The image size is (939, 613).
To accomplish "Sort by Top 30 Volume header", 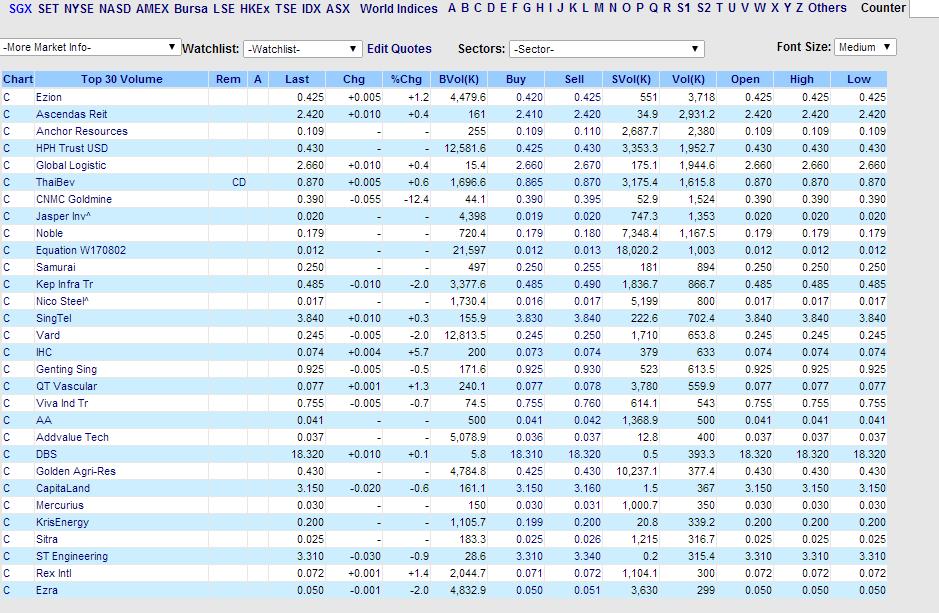I will coord(122,79).
